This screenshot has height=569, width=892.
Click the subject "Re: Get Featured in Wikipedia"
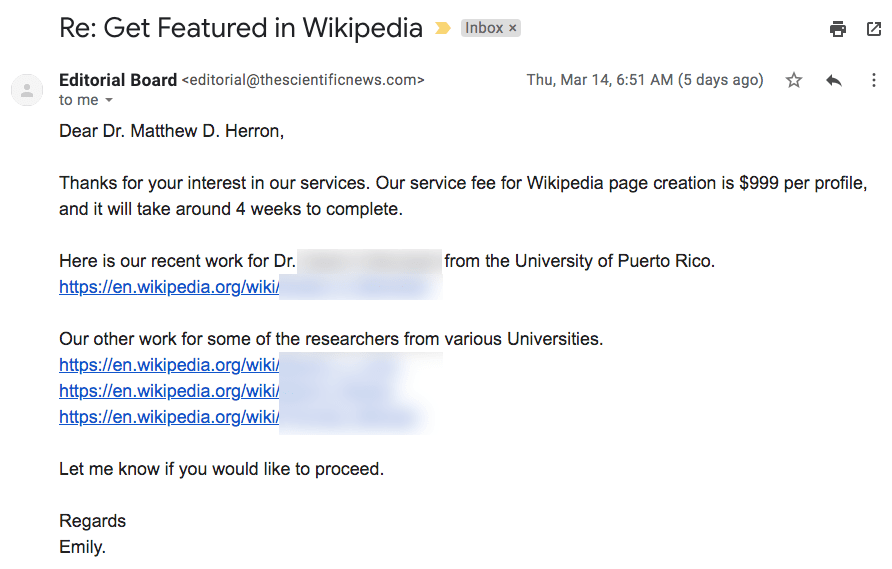[241, 28]
